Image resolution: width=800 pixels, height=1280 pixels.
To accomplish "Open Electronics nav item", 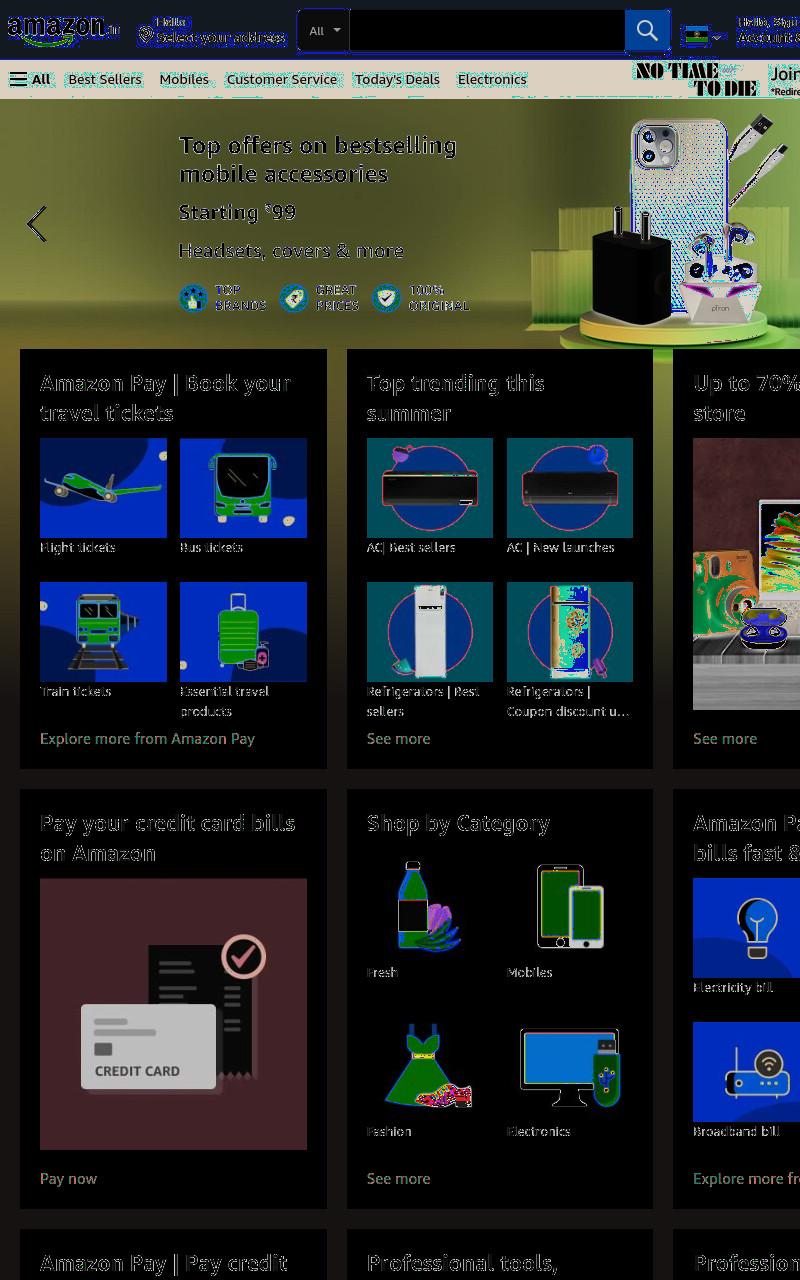I will [x=492, y=79].
